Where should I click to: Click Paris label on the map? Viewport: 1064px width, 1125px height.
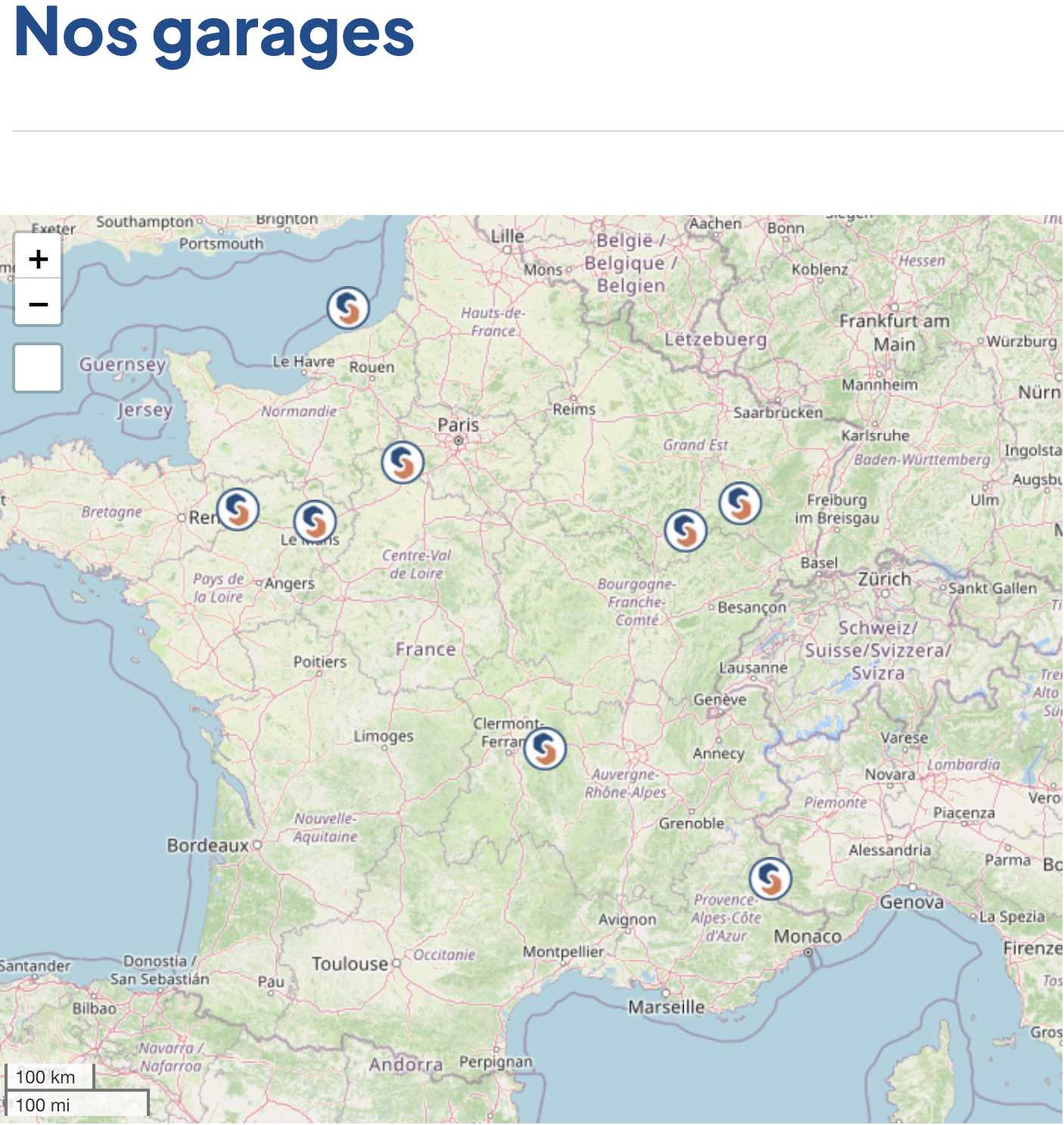tap(459, 425)
